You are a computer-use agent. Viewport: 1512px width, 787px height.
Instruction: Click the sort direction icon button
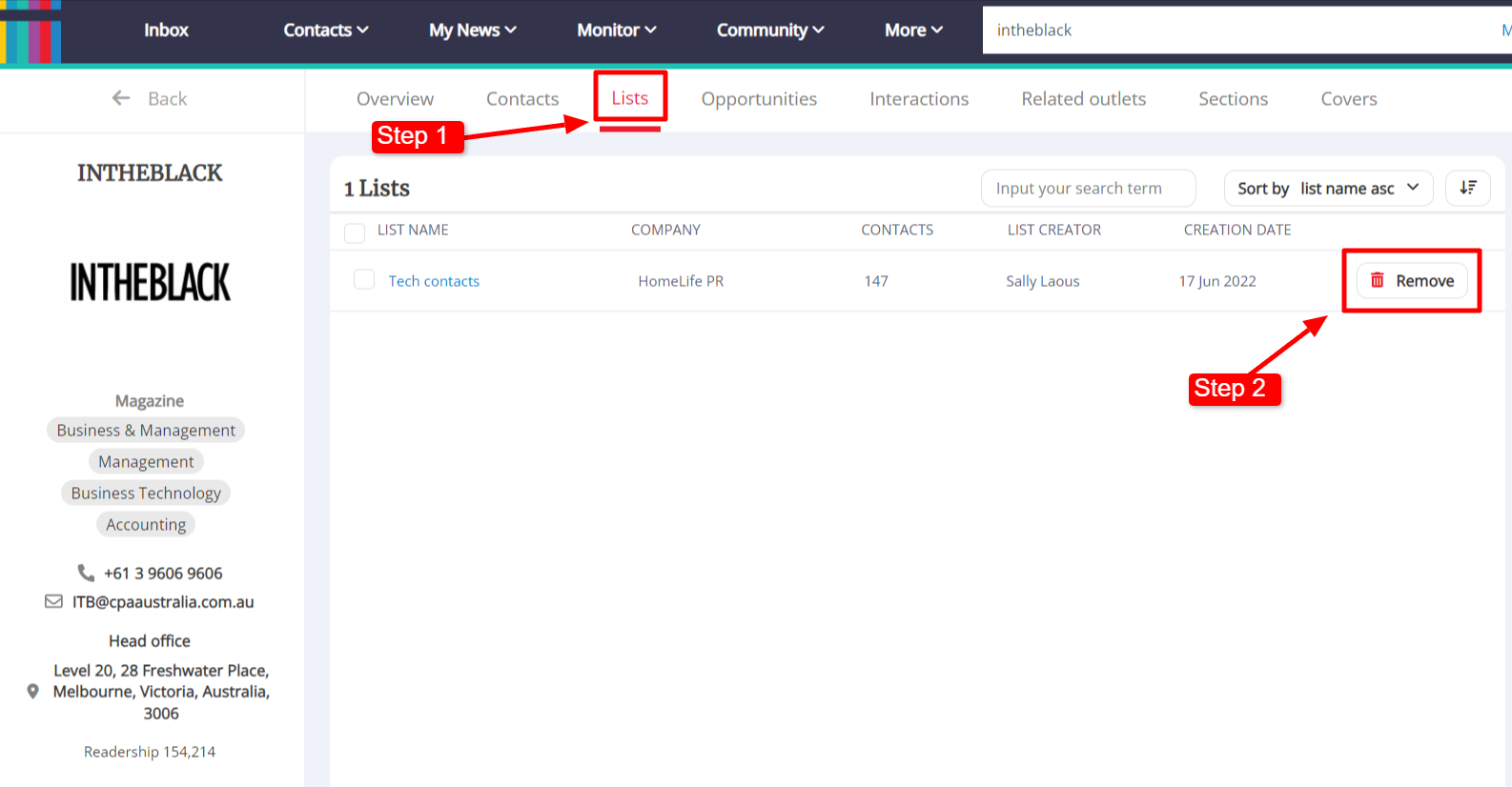point(1468,188)
